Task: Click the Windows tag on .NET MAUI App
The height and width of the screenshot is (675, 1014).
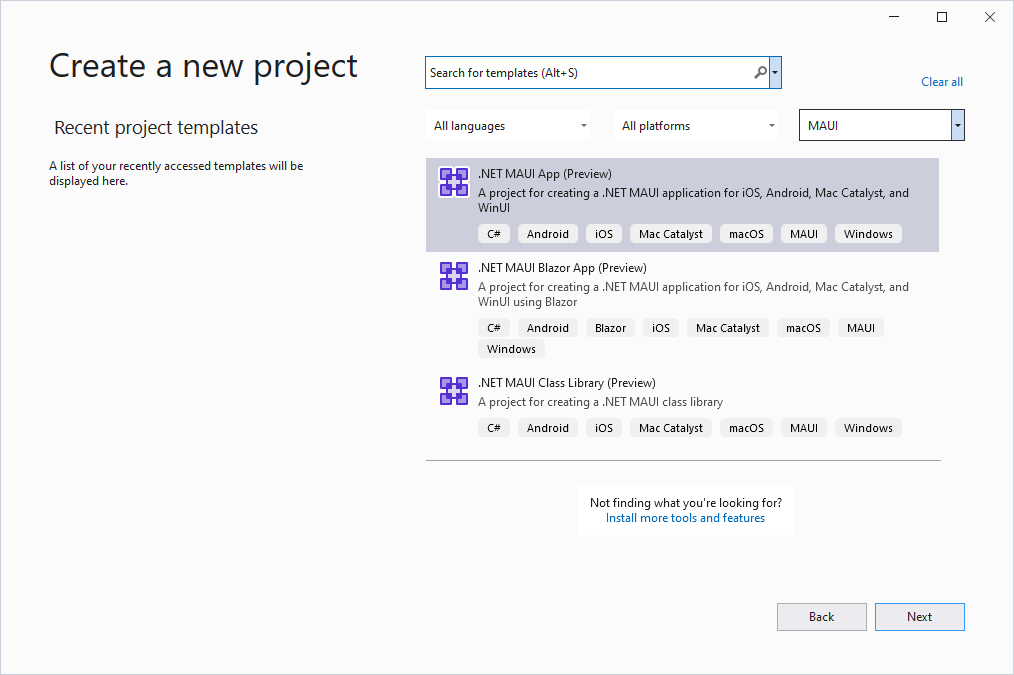Action: 867,234
